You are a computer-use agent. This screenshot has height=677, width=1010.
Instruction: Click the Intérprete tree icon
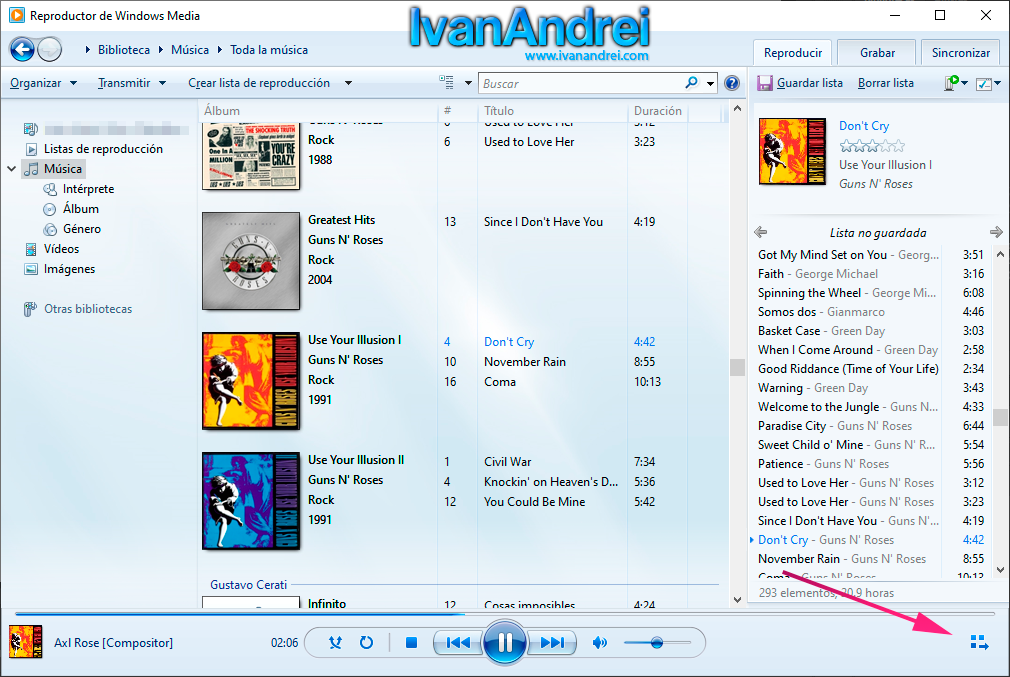[x=50, y=189]
